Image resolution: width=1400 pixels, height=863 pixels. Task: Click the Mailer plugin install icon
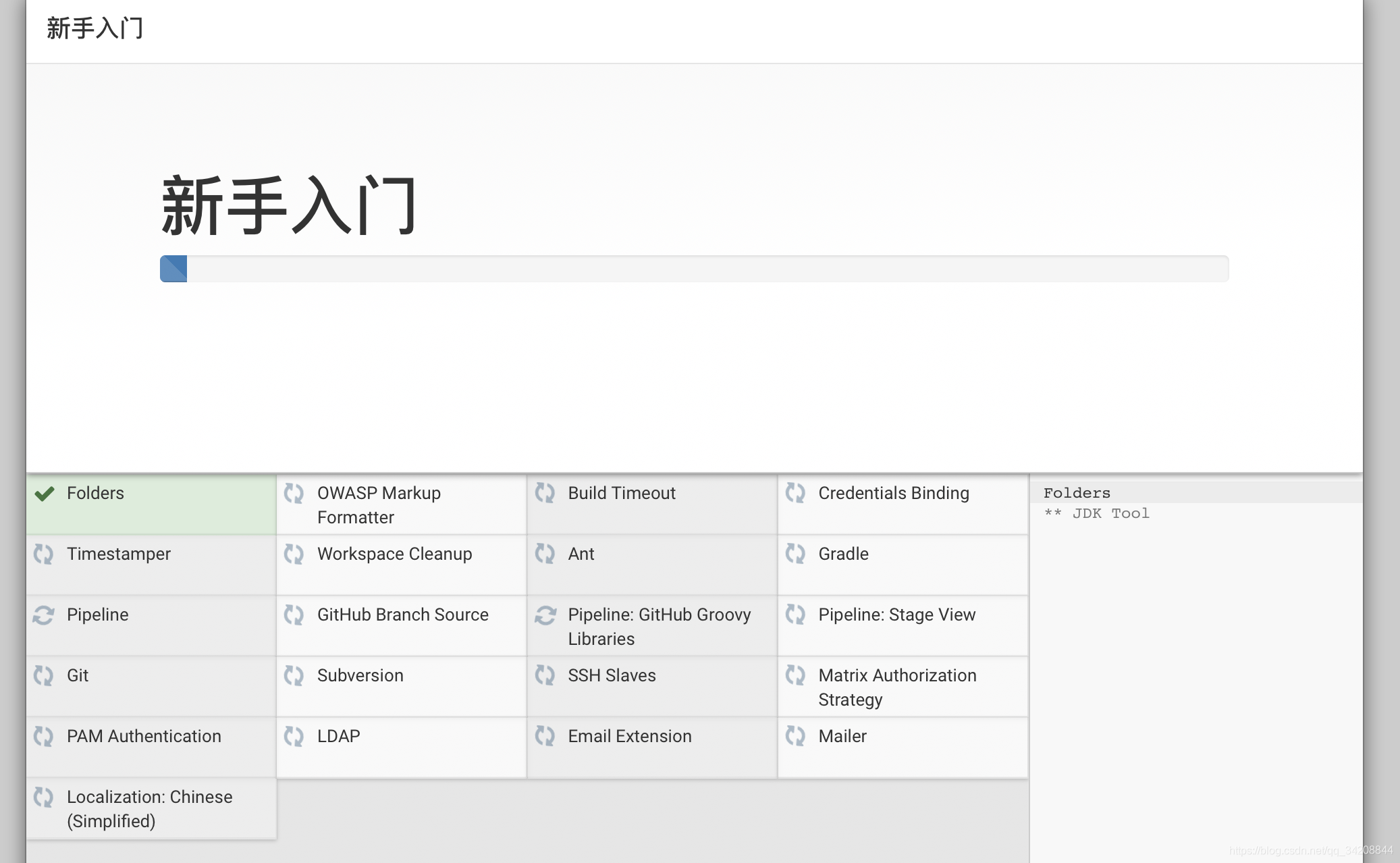(x=795, y=735)
